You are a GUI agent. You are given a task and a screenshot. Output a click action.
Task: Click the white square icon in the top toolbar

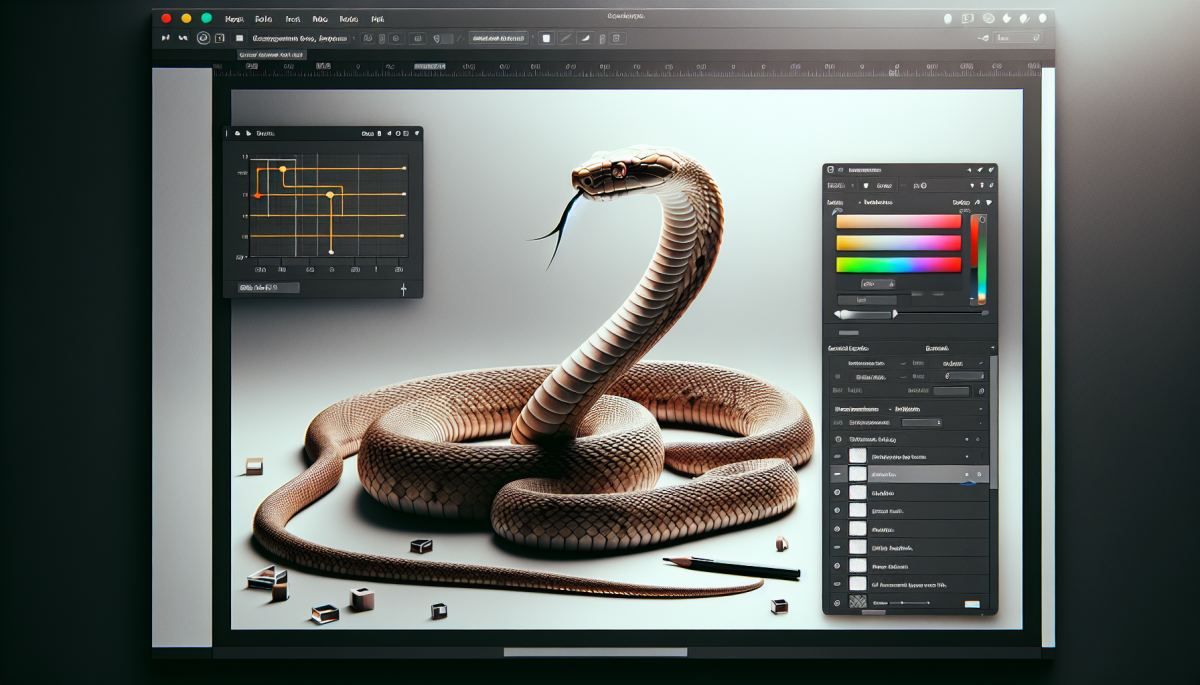(x=545, y=38)
